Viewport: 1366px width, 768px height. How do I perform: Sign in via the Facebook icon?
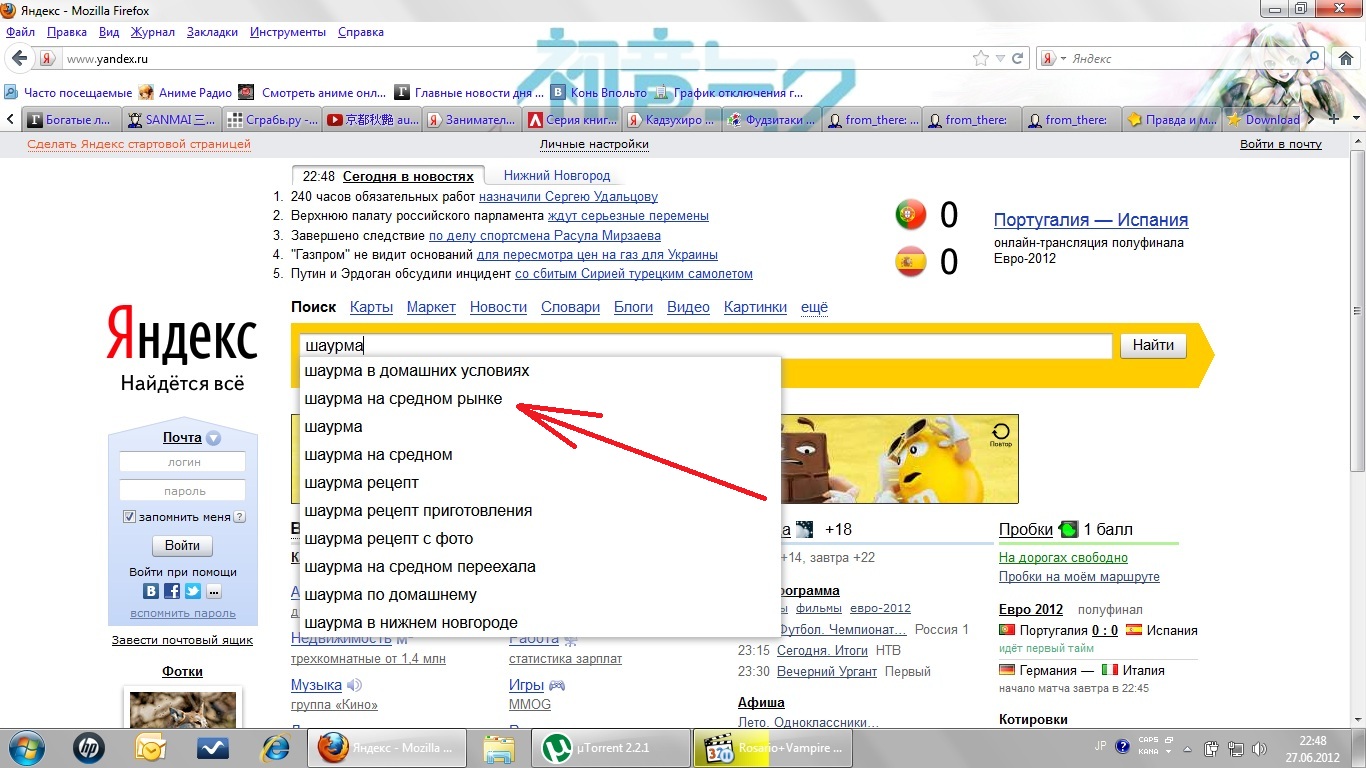(x=172, y=591)
